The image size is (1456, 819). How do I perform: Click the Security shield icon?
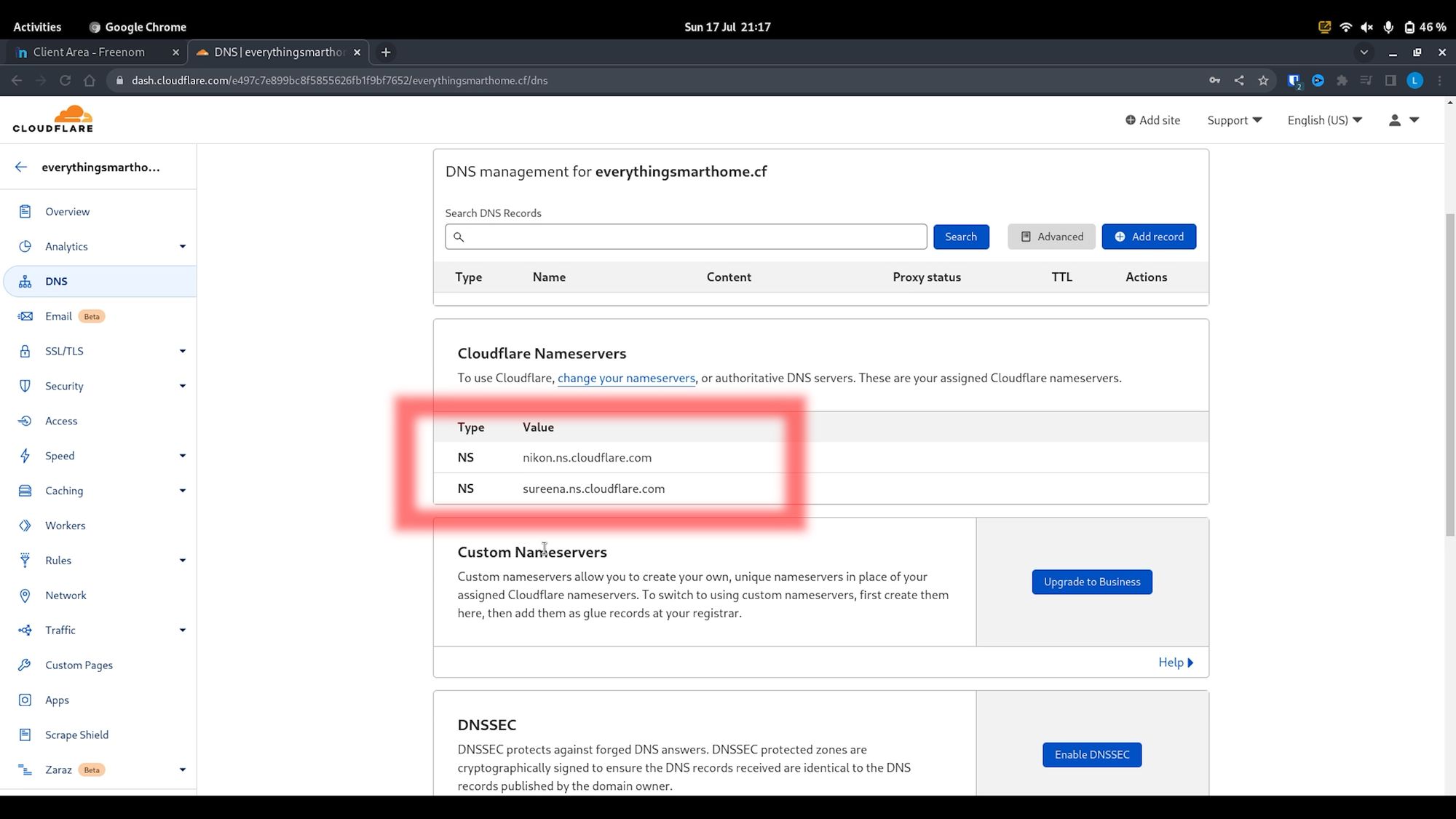25,386
